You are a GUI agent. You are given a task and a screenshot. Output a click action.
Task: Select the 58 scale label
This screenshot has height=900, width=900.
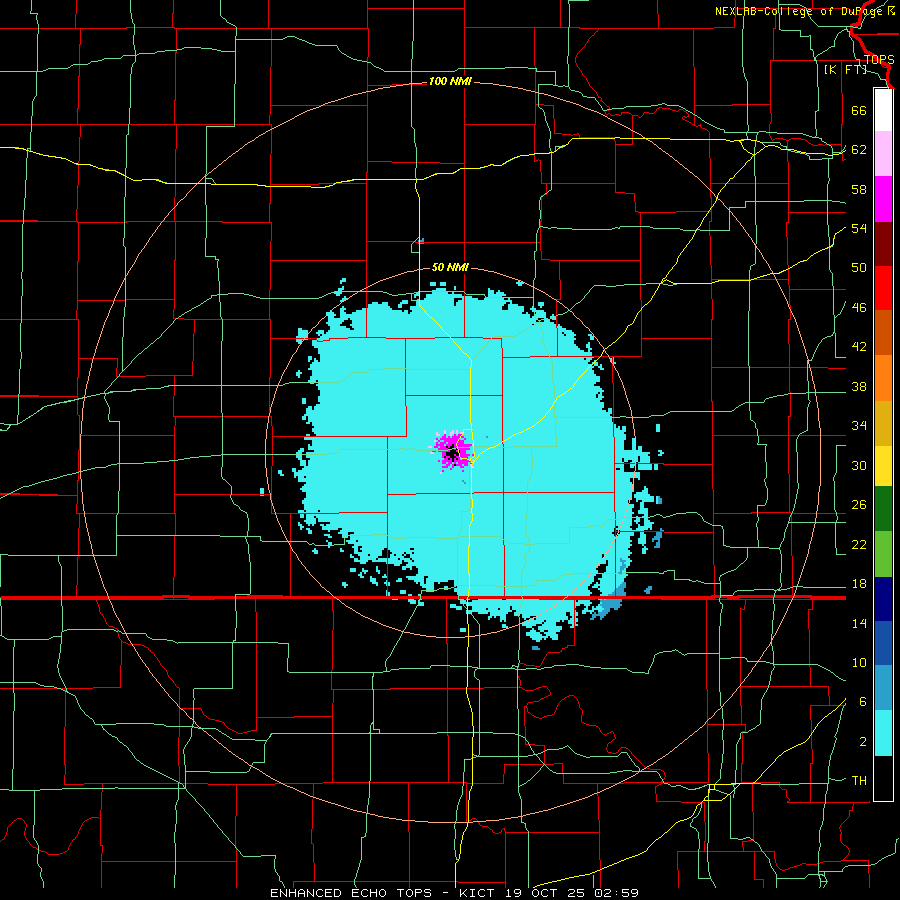(859, 189)
